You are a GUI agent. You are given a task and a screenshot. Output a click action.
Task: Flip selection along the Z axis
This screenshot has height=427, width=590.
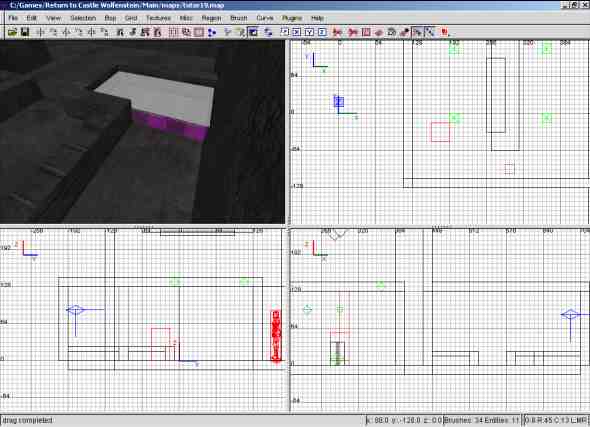pyautogui.click(x=91, y=32)
